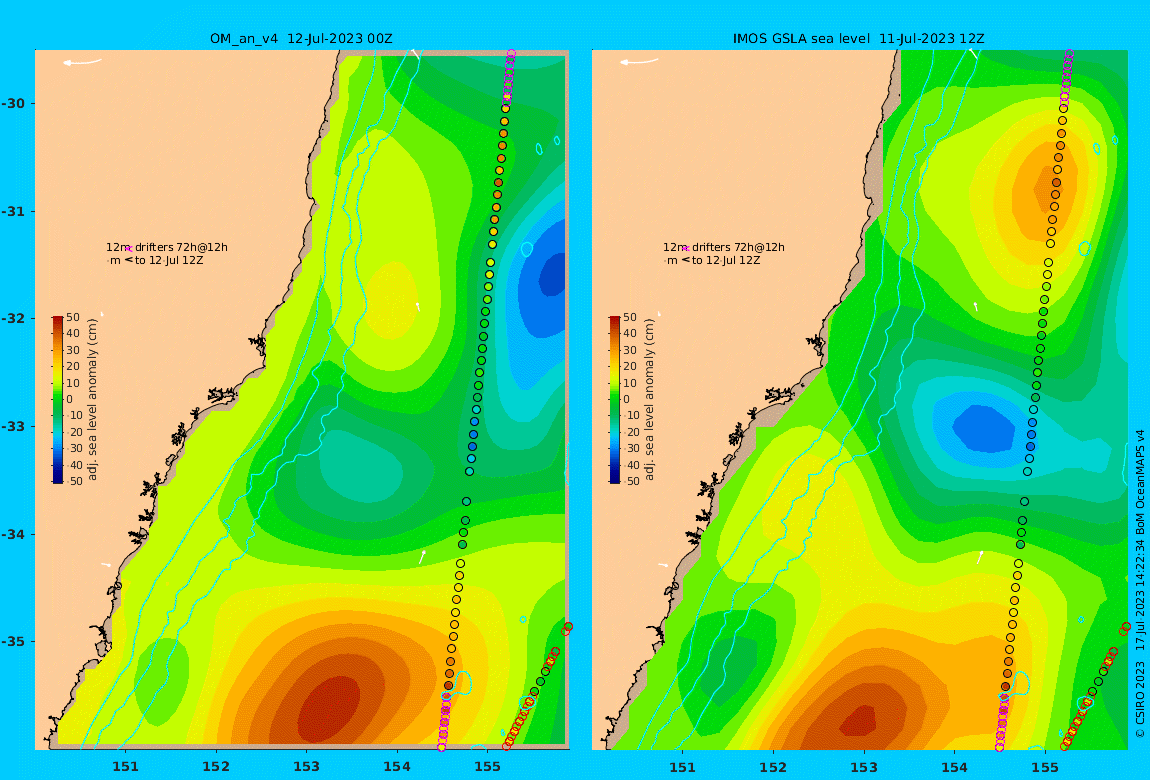Click the left map's sea level color scale bar

[x=58, y=400]
